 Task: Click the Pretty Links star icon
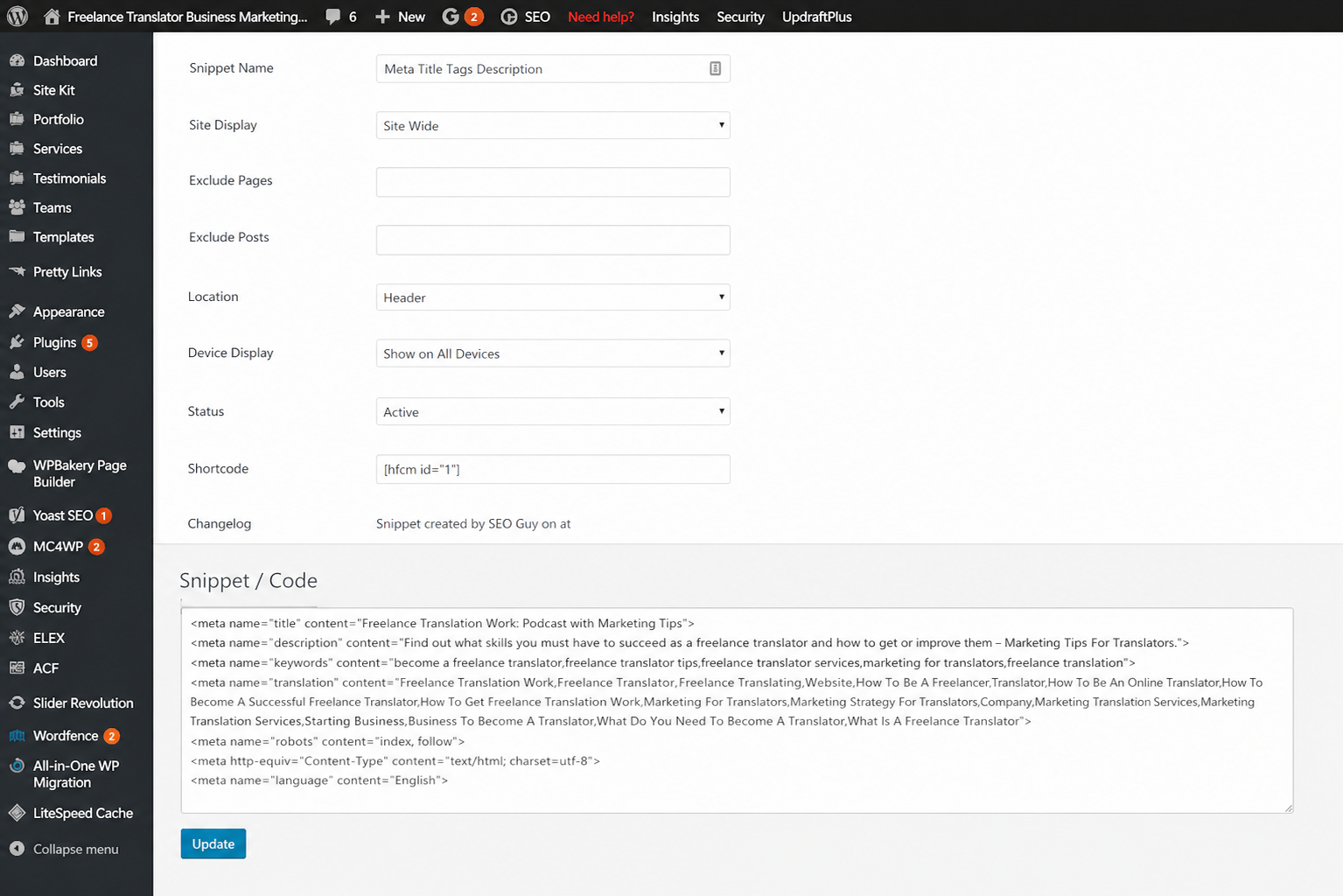coord(17,271)
